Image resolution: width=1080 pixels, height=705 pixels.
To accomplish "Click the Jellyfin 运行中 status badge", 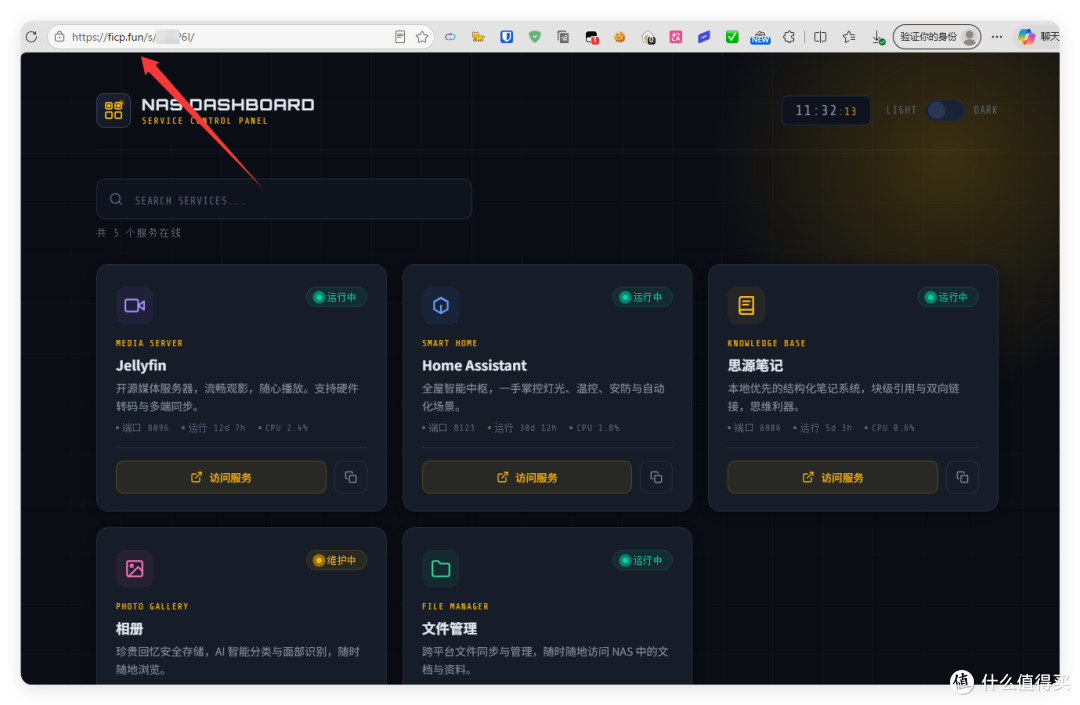I will [x=336, y=297].
